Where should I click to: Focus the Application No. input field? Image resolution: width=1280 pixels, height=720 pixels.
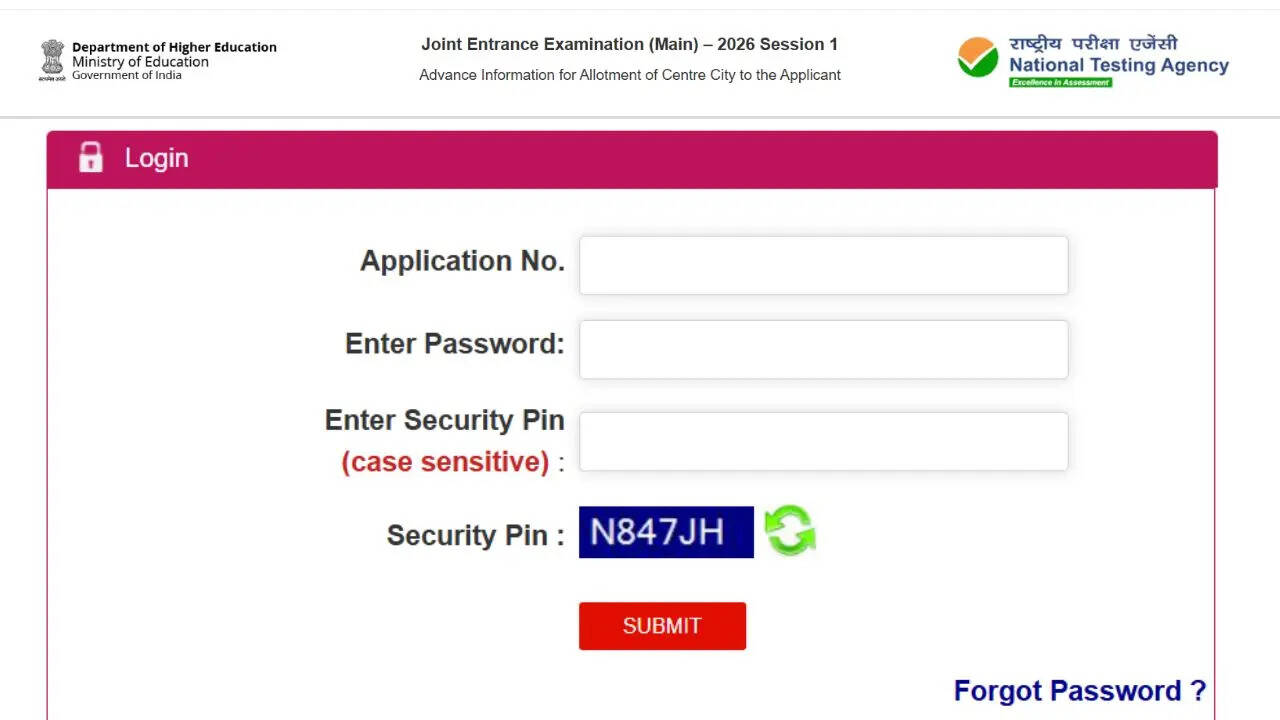823,265
